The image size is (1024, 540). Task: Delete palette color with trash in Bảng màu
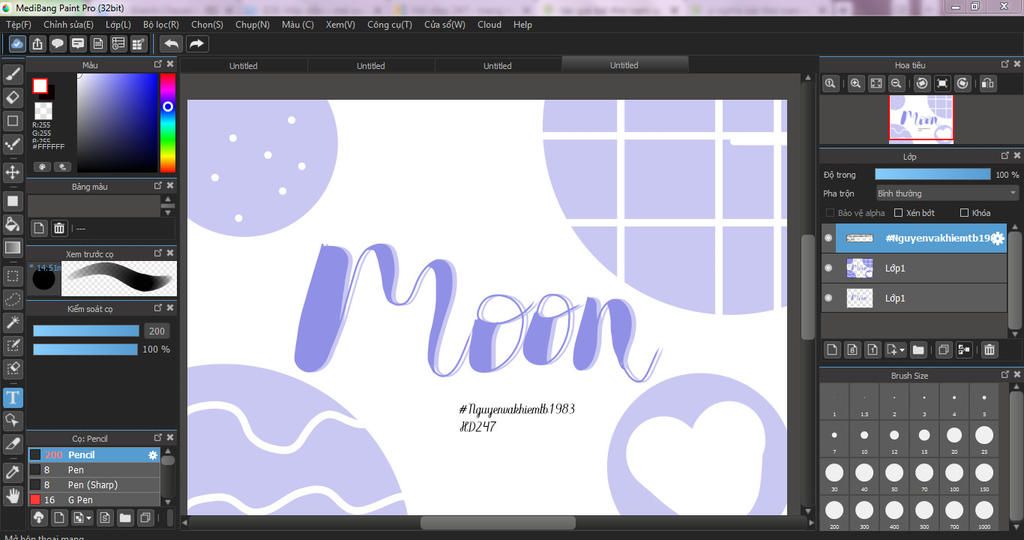59,228
